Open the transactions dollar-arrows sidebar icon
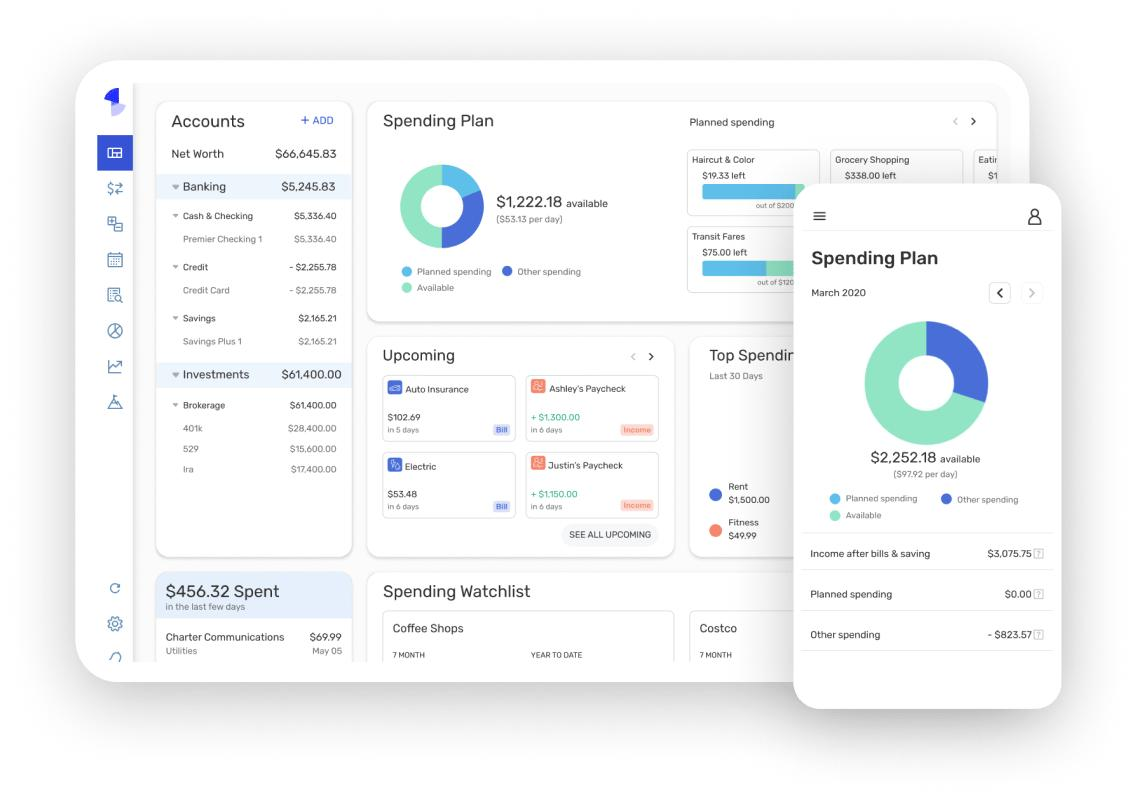The height and width of the screenshot is (799, 1137). 115,189
